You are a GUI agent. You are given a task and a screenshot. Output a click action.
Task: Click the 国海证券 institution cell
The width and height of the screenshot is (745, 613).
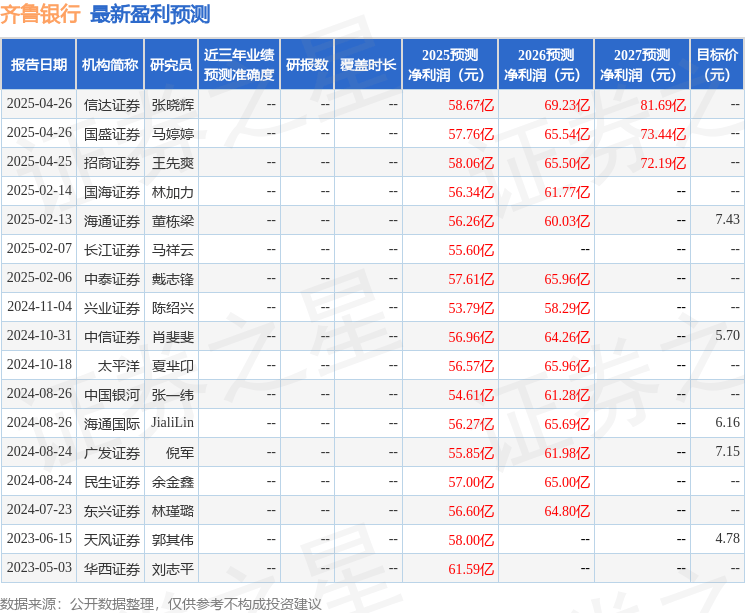[x=112, y=192]
